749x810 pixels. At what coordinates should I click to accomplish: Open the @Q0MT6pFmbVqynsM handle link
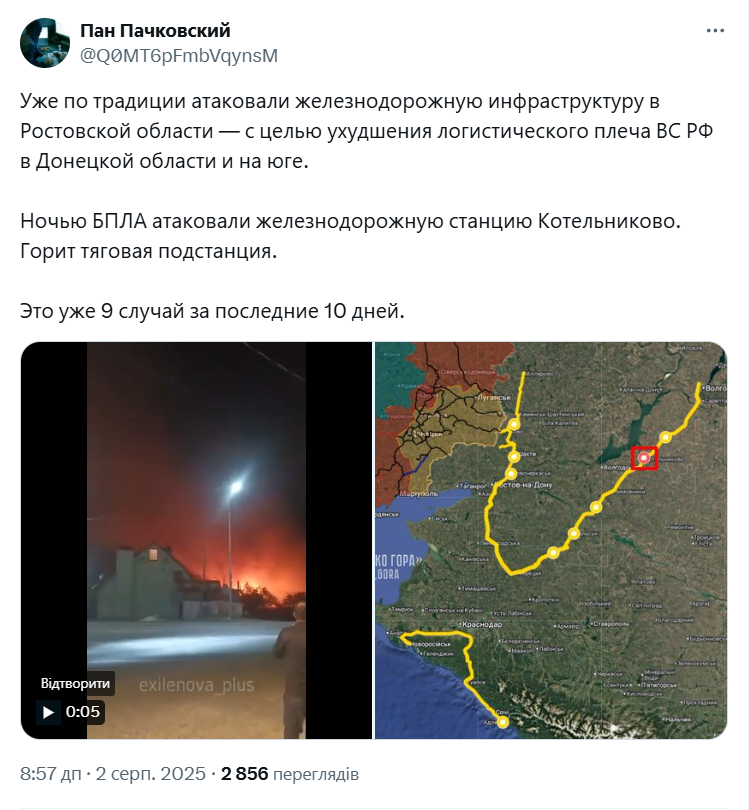[179, 55]
